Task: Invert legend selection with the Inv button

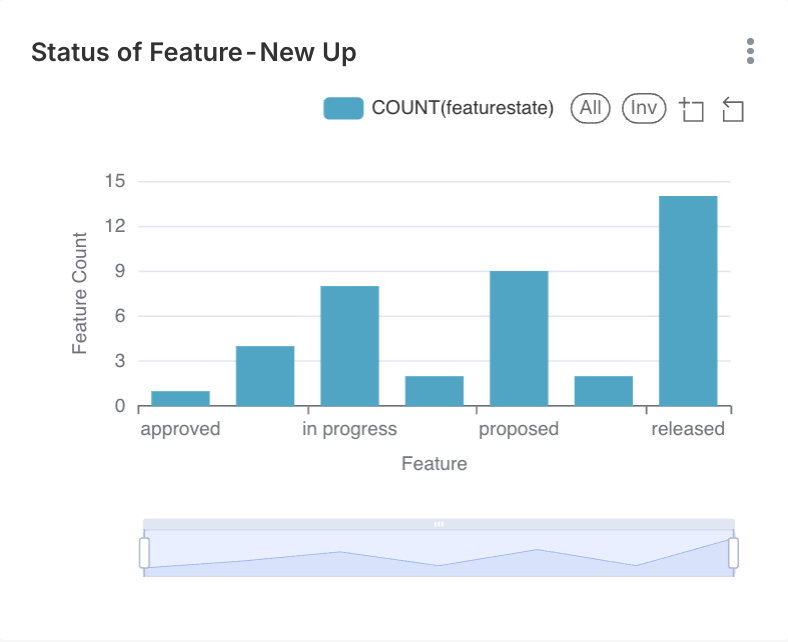Action: pyautogui.click(x=644, y=108)
